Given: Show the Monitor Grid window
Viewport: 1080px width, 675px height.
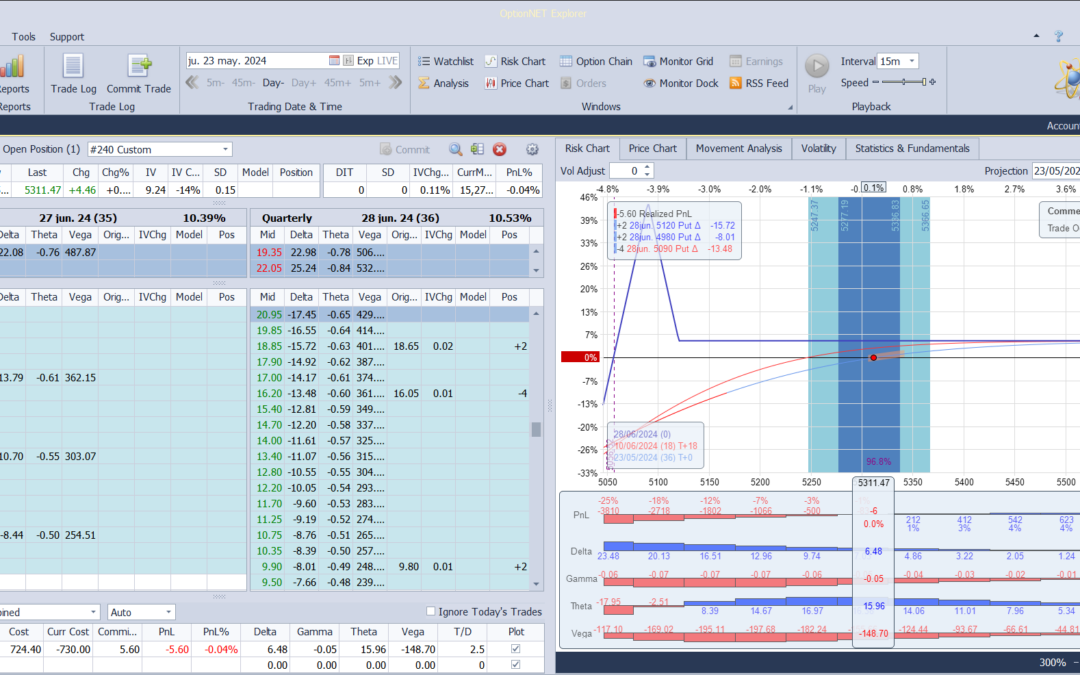Looking at the screenshot, I should 677,61.
